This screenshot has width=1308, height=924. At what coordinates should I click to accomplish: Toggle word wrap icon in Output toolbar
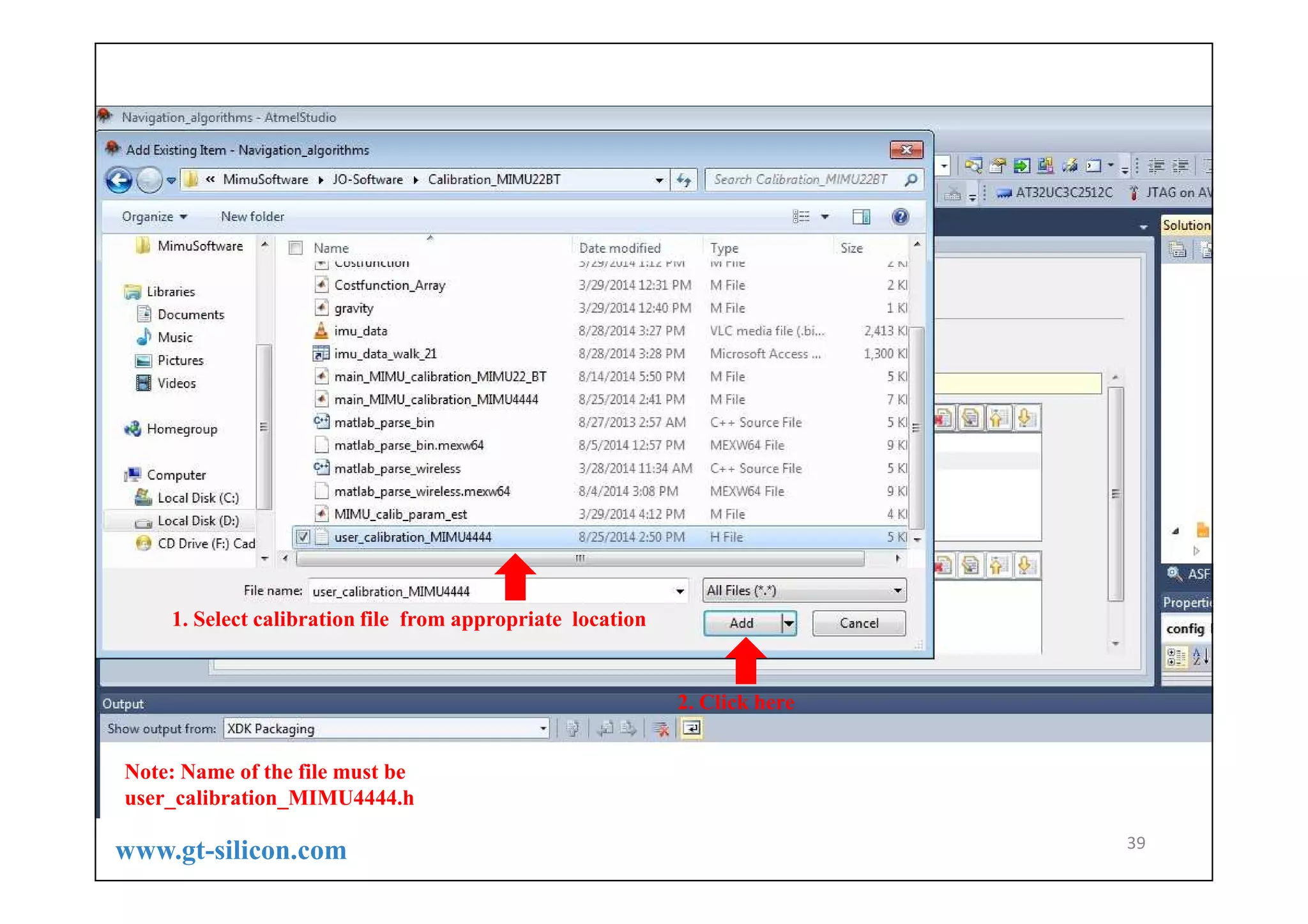tap(692, 729)
